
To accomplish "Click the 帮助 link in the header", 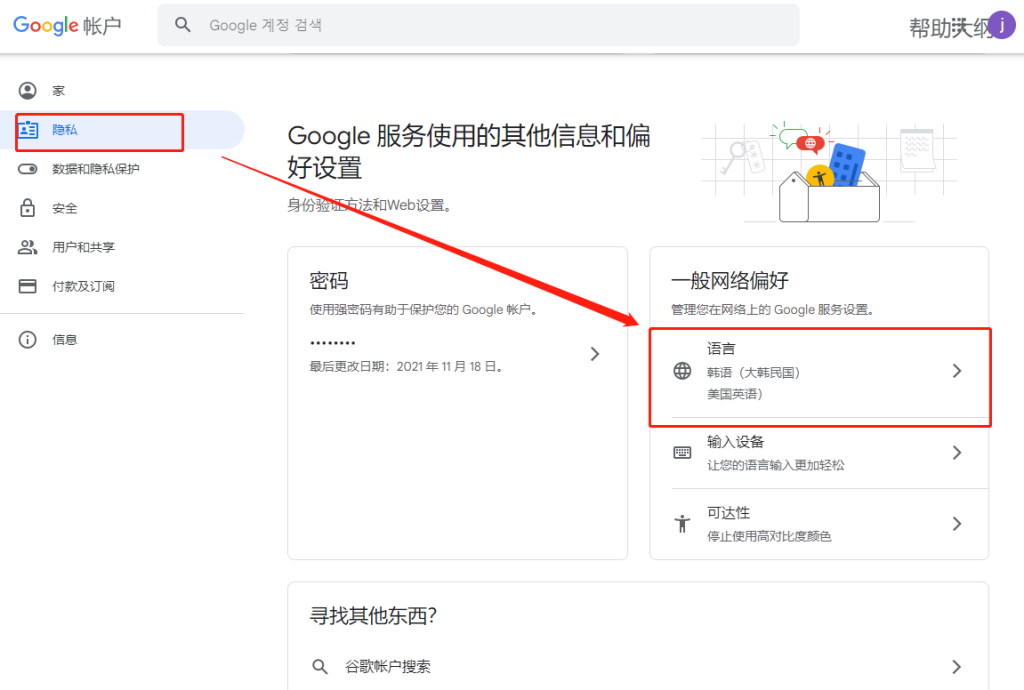I will [x=929, y=28].
